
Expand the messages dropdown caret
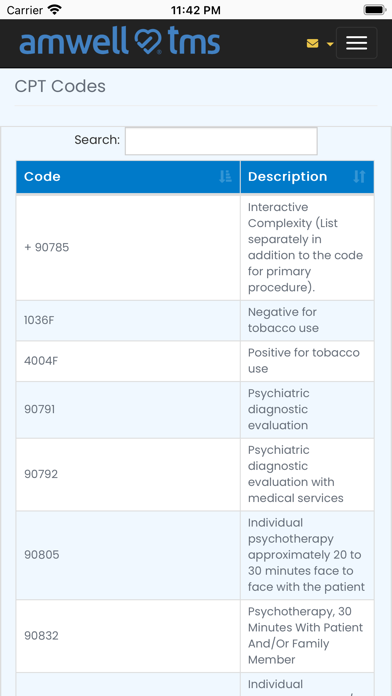point(330,44)
